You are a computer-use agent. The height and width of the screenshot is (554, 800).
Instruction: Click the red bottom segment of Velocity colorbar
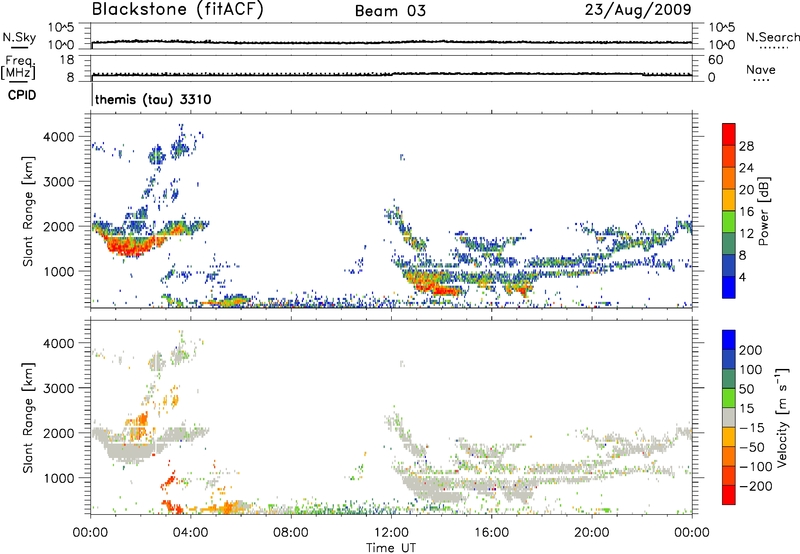729,495
